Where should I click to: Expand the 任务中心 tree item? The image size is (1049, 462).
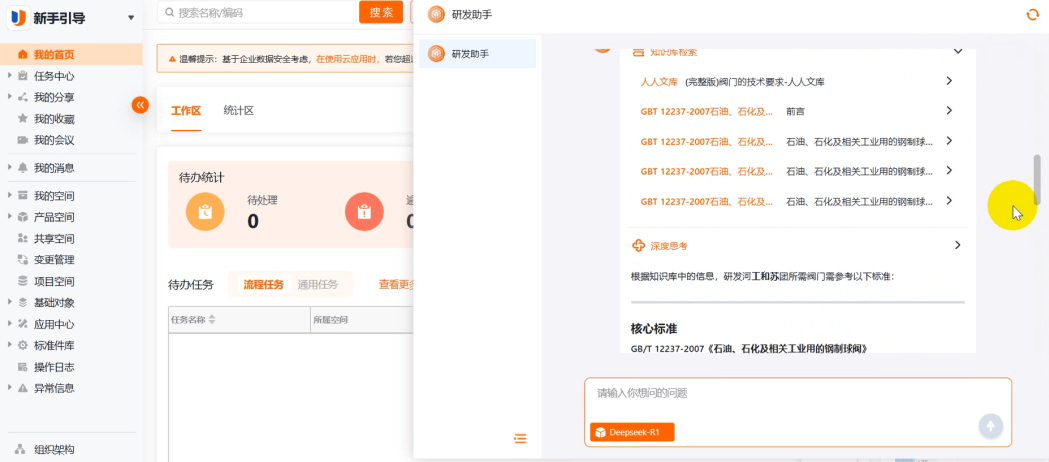(9, 76)
